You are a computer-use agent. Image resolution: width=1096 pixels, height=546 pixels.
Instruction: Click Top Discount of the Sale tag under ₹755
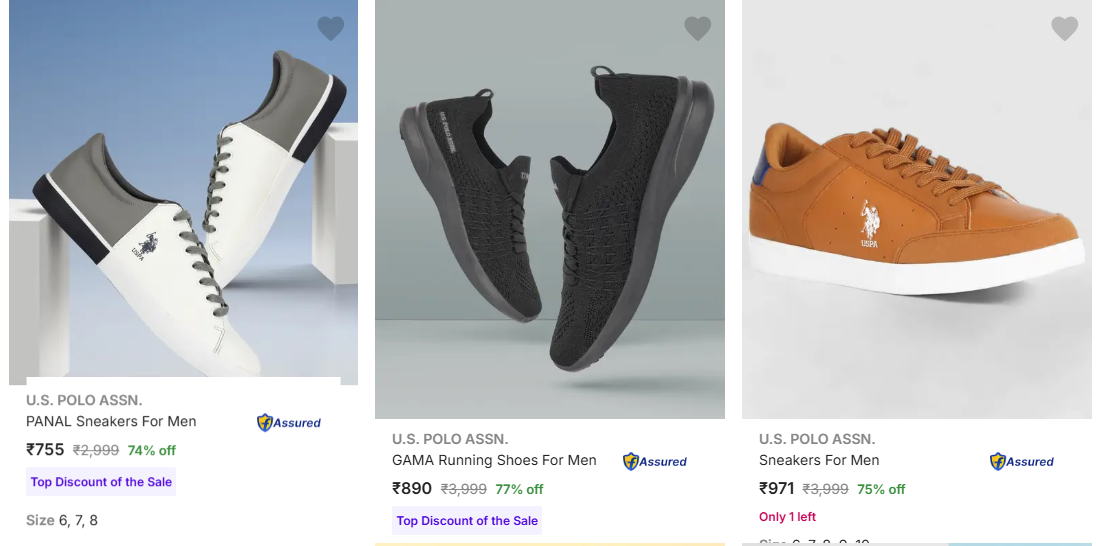(101, 482)
